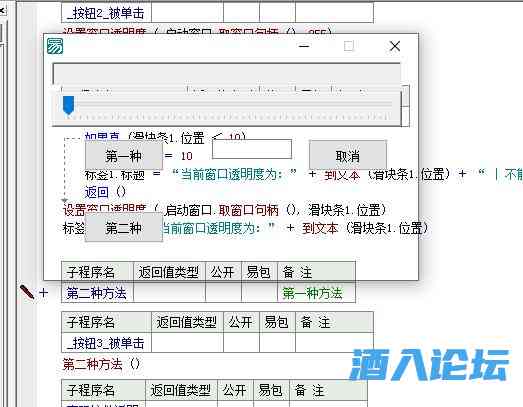Click the blue slider thumb
This screenshot has height=407, width=523.
(68, 105)
